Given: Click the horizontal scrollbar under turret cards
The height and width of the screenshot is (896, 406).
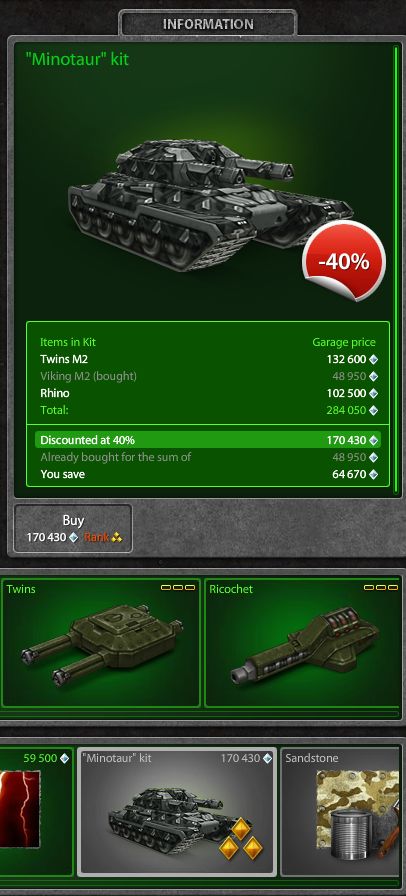Looking at the screenshot, I should click(199, 714).
